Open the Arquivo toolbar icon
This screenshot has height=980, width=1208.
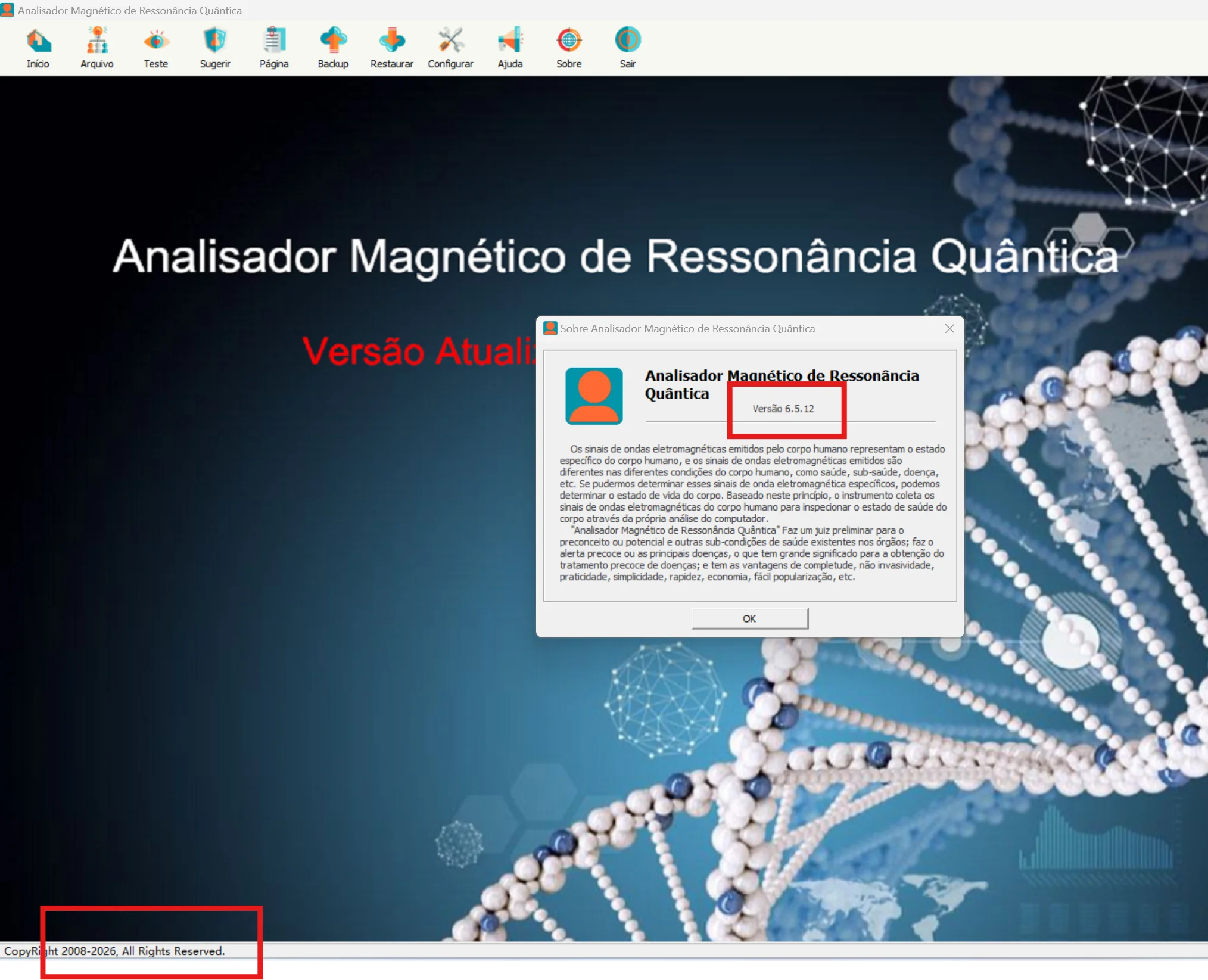pos(97,41)
